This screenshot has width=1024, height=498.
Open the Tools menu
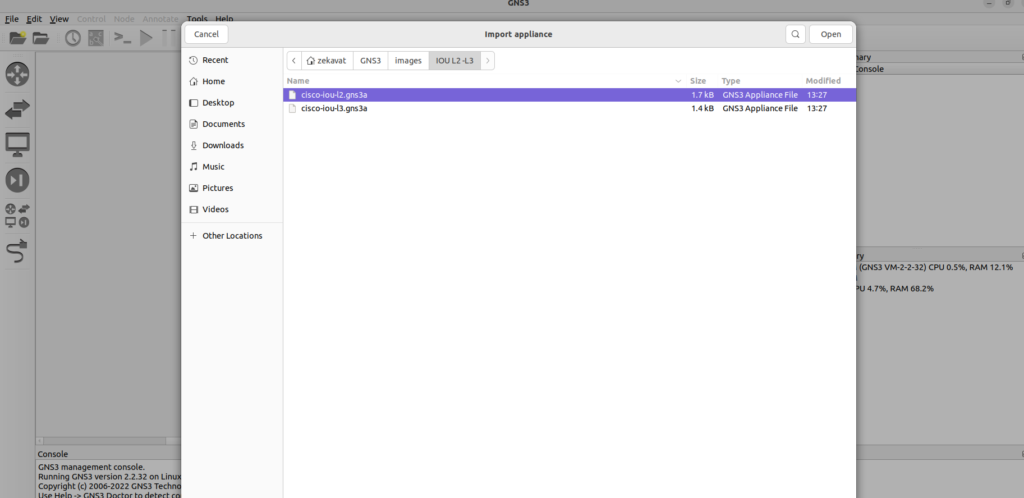pyautogui.click(x=197, y=19)
